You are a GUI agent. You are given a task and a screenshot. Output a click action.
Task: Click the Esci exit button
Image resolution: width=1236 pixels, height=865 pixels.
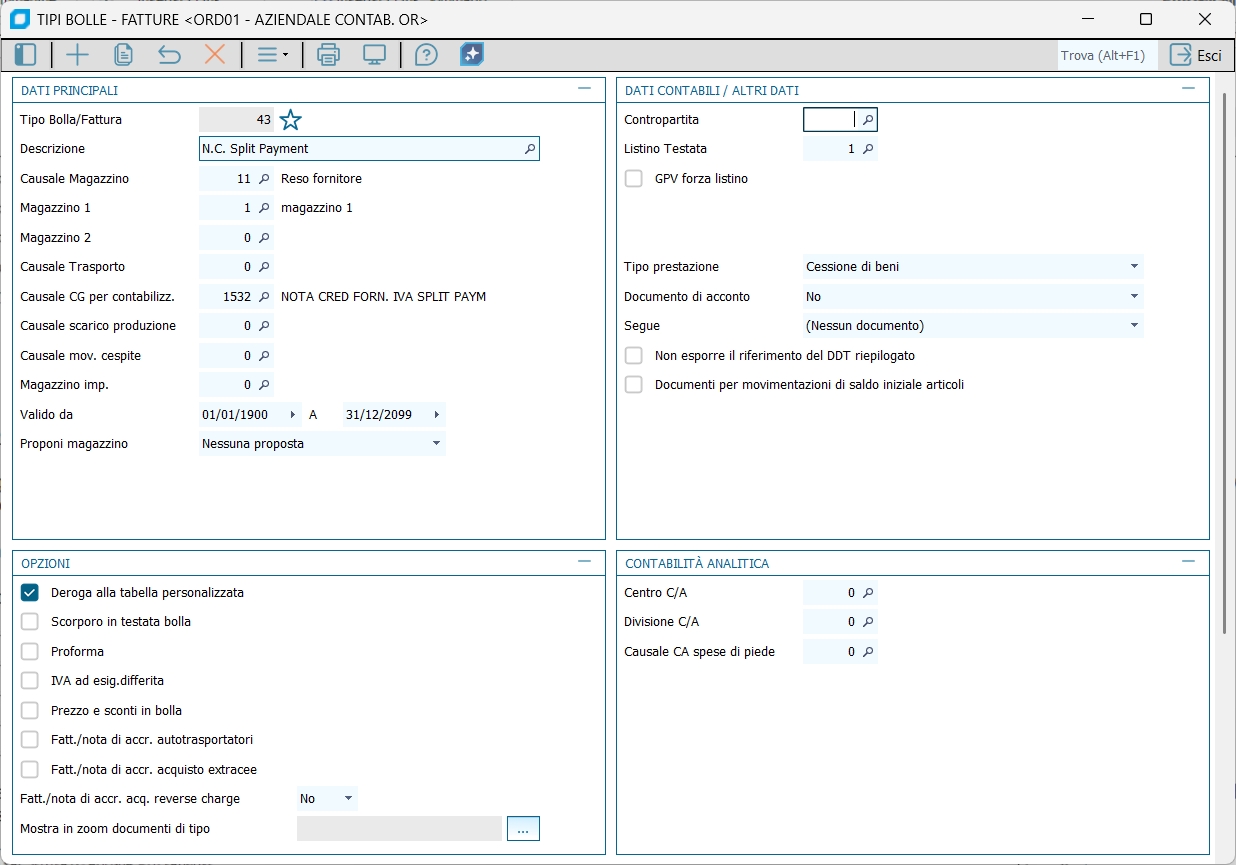pyautogui.click(x=1196, y=55)
